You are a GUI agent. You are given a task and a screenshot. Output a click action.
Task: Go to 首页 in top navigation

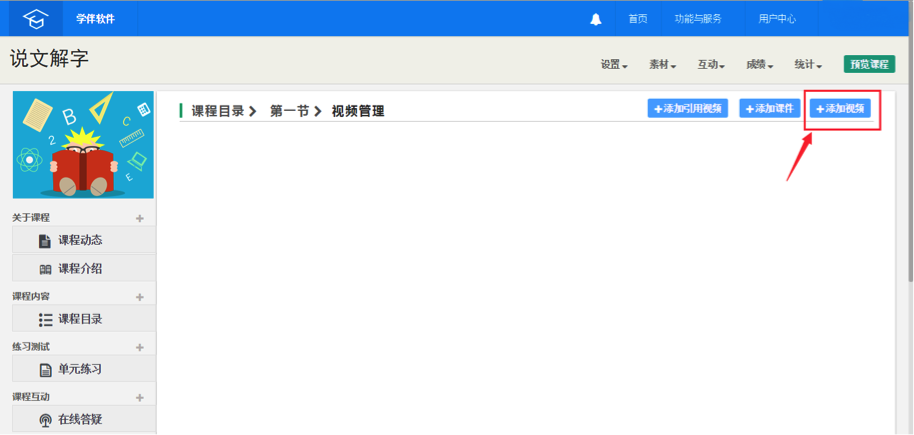637,19
